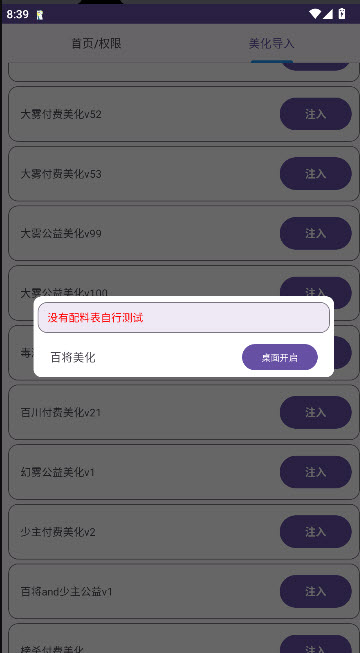Image resolution: width=360 pixels, height=653 pixels.
Task: Click the status bar clock showing 8:39
Action: 18,15
